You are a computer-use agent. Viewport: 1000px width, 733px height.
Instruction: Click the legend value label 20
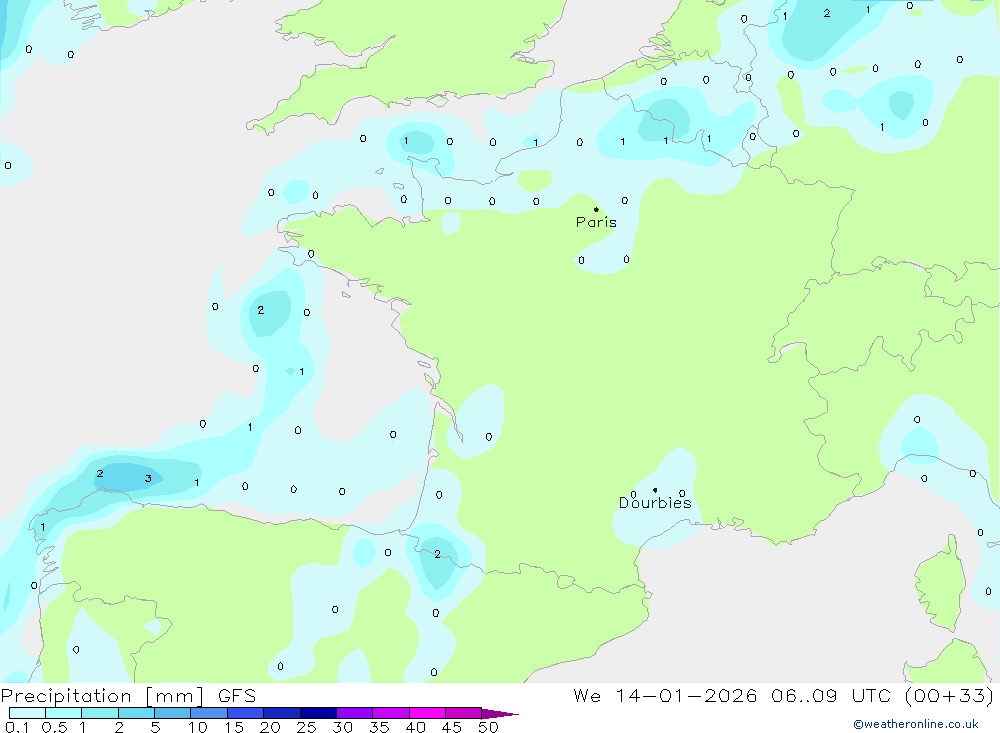coord(270,727)
